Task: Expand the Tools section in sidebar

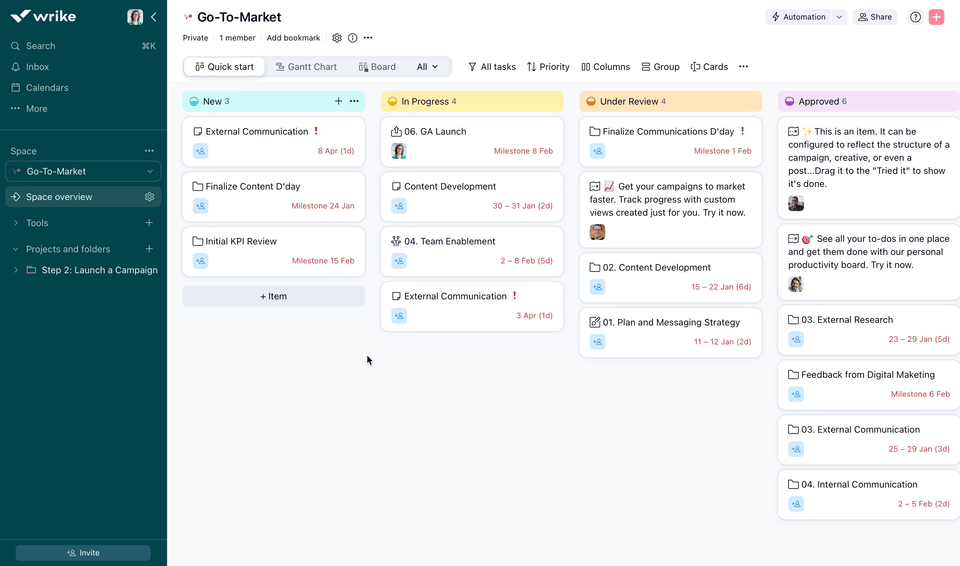Action: click(16, 223)
